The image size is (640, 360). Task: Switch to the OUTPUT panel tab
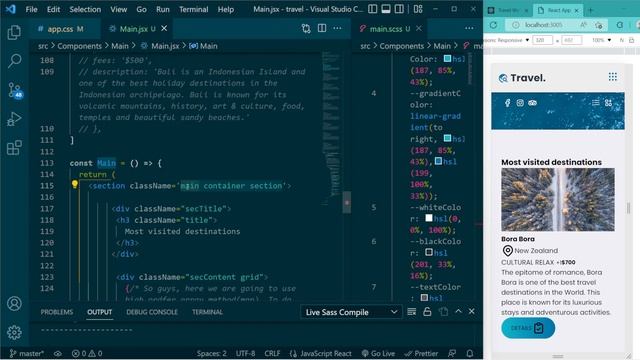pos(100,312)
